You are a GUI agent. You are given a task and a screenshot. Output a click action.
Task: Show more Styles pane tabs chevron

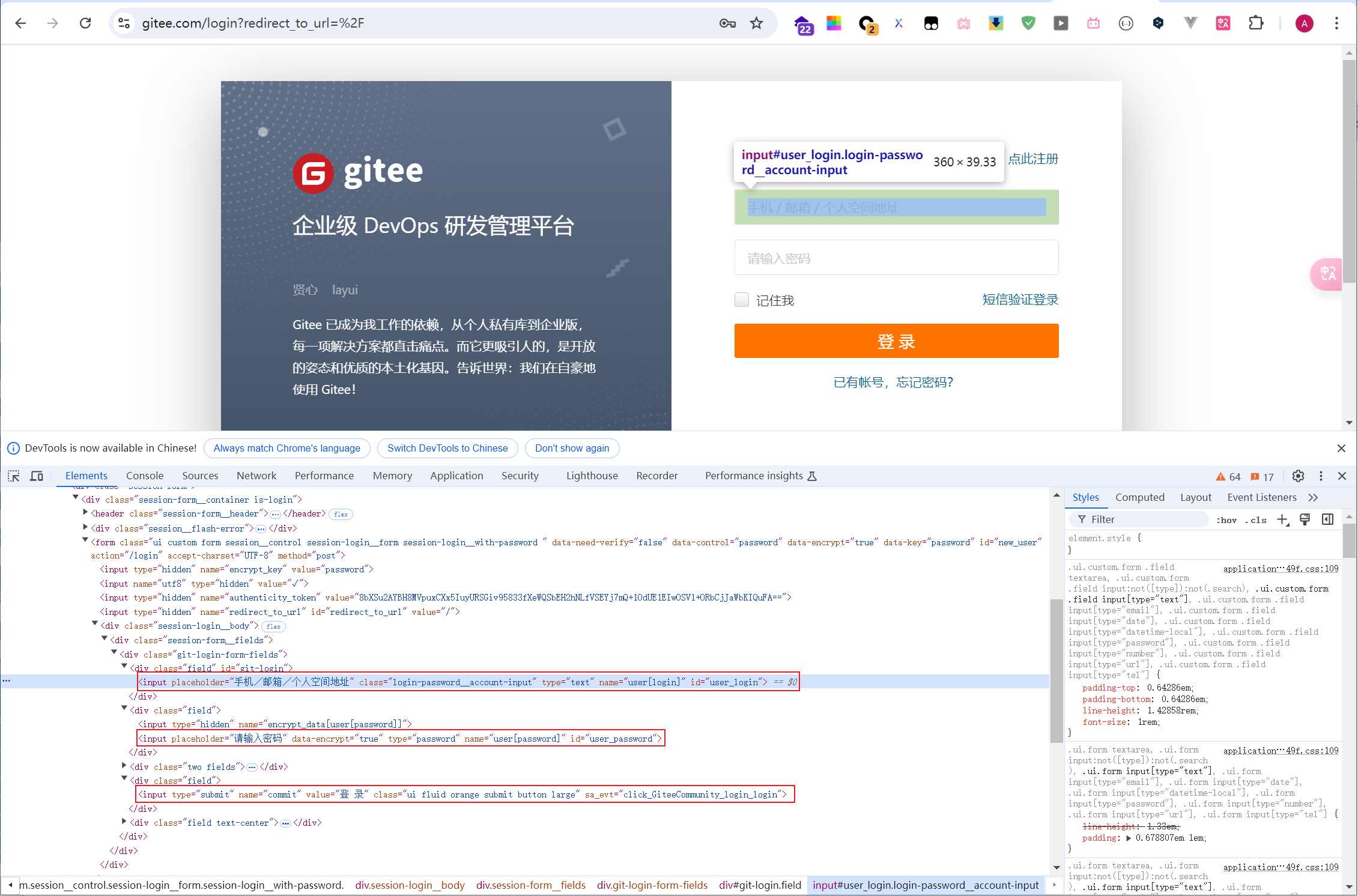click(x=1313, y=497)
